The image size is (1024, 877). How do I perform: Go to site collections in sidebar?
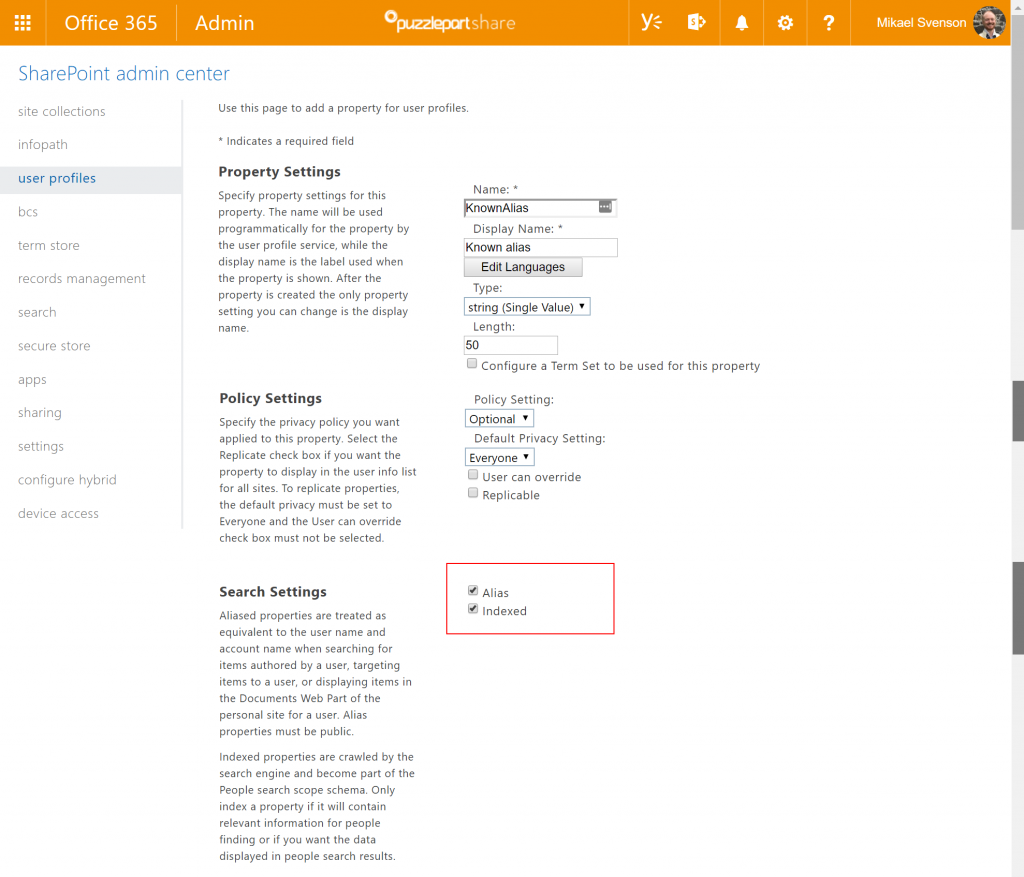61,112
